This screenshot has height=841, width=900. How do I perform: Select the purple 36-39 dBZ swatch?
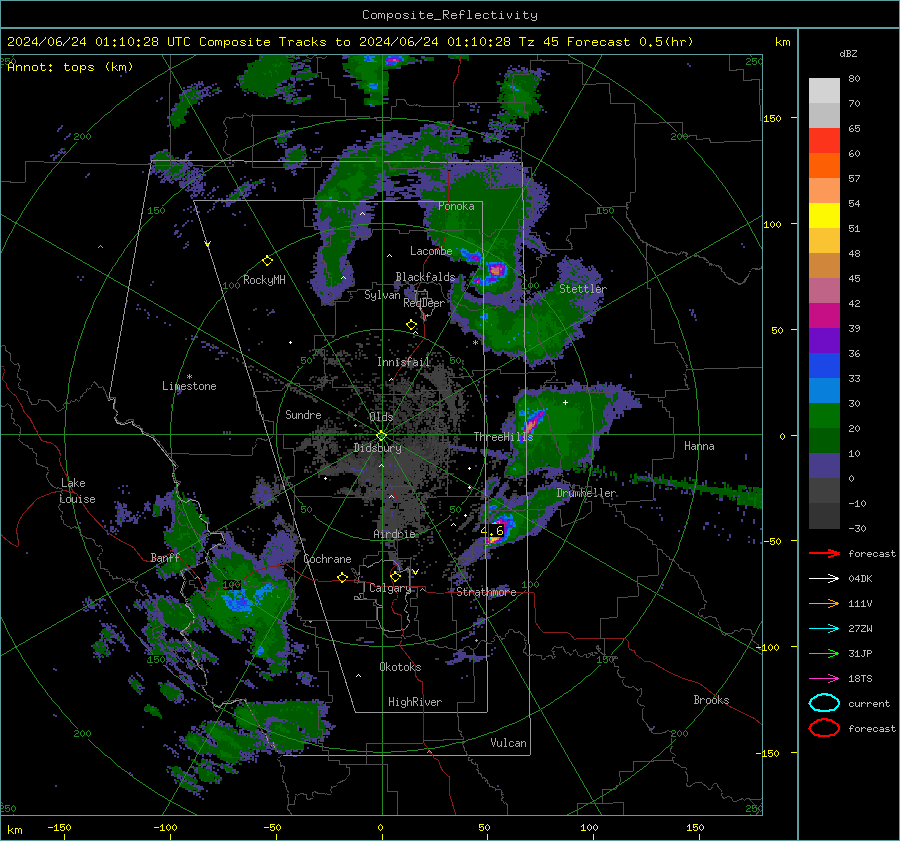point(824,340)
